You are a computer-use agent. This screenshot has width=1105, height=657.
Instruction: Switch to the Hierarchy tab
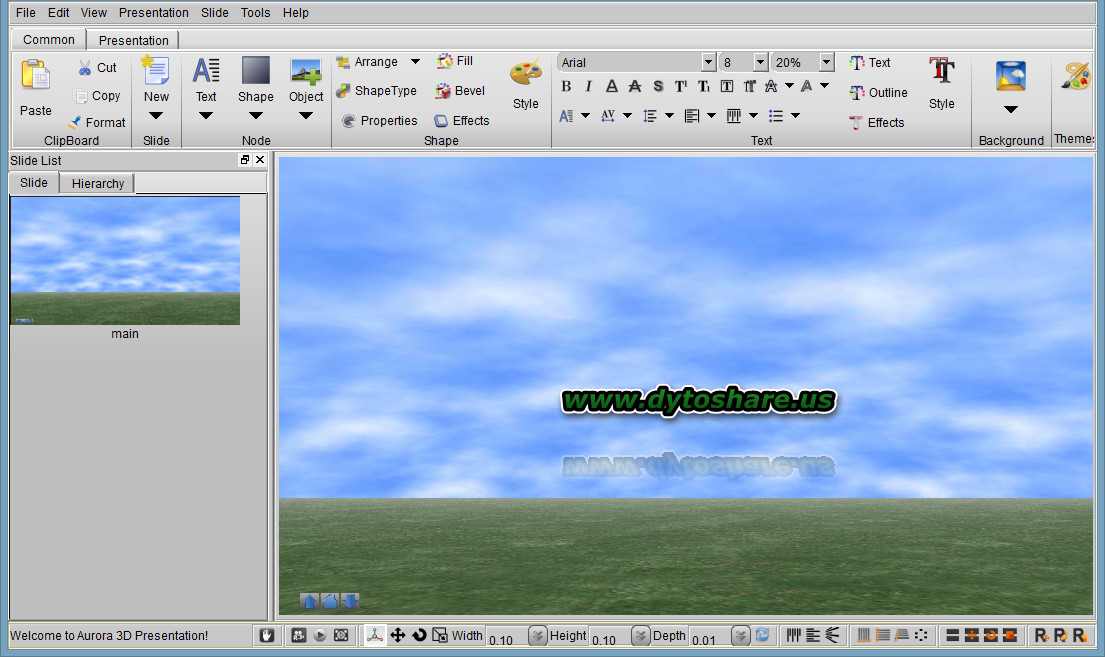[x=97, y=183]
